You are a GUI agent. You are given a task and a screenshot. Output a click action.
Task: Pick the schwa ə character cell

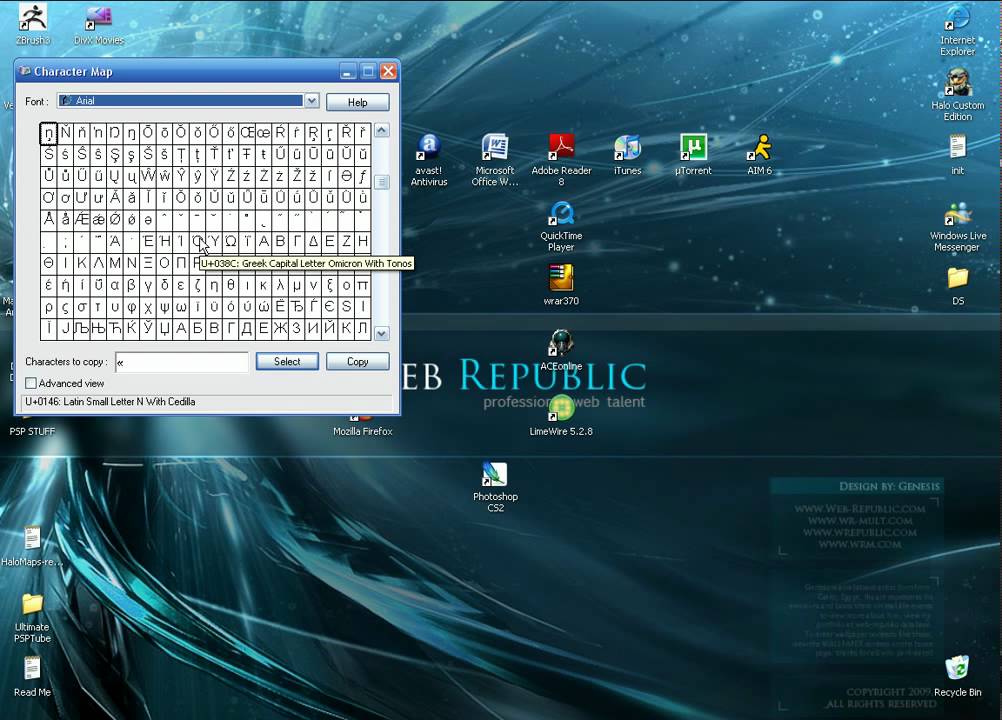click(148, 220)
